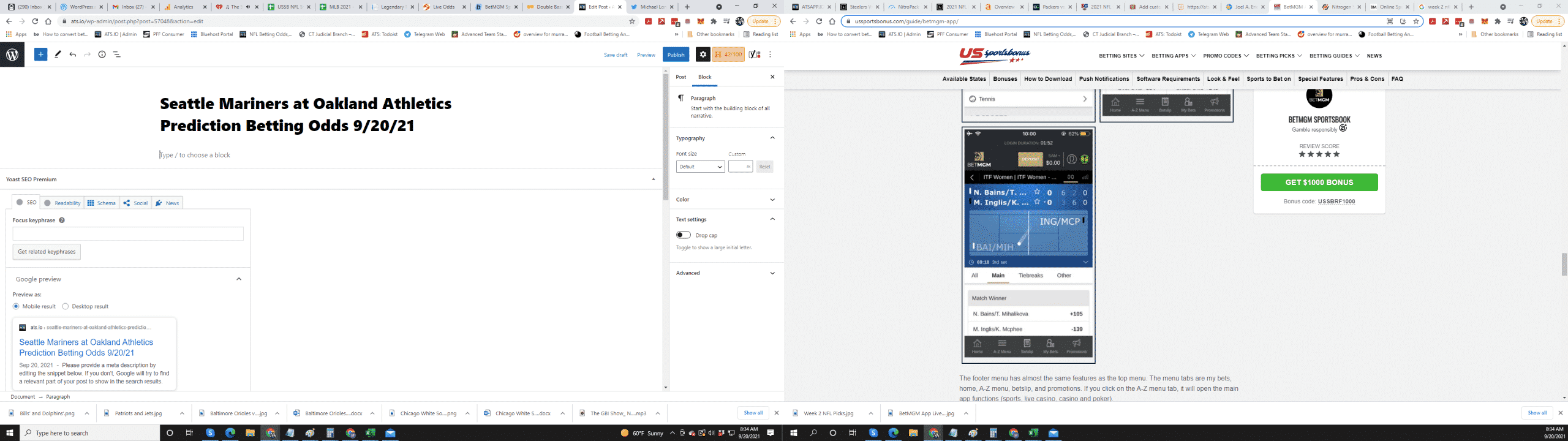Open the WordPress logo menu in the editor
Screen dimensions: 1568x441
tap(12, 55)
